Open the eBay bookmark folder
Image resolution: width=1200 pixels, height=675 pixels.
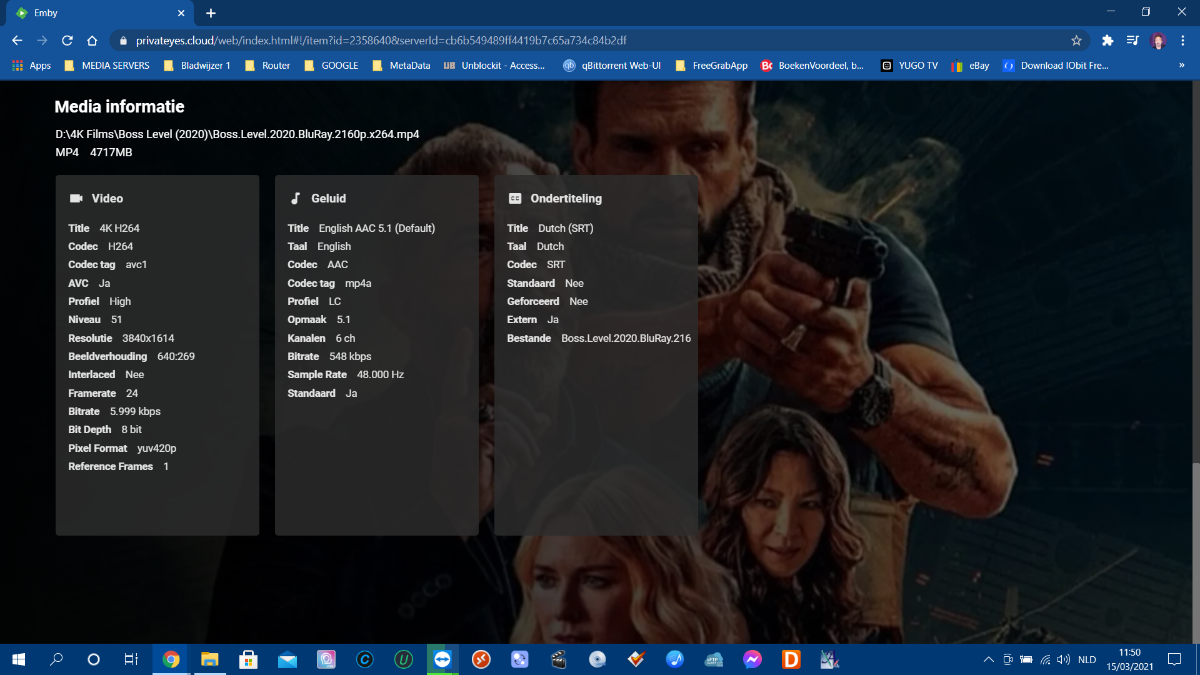pyautogui.click(x=970, y=66)
